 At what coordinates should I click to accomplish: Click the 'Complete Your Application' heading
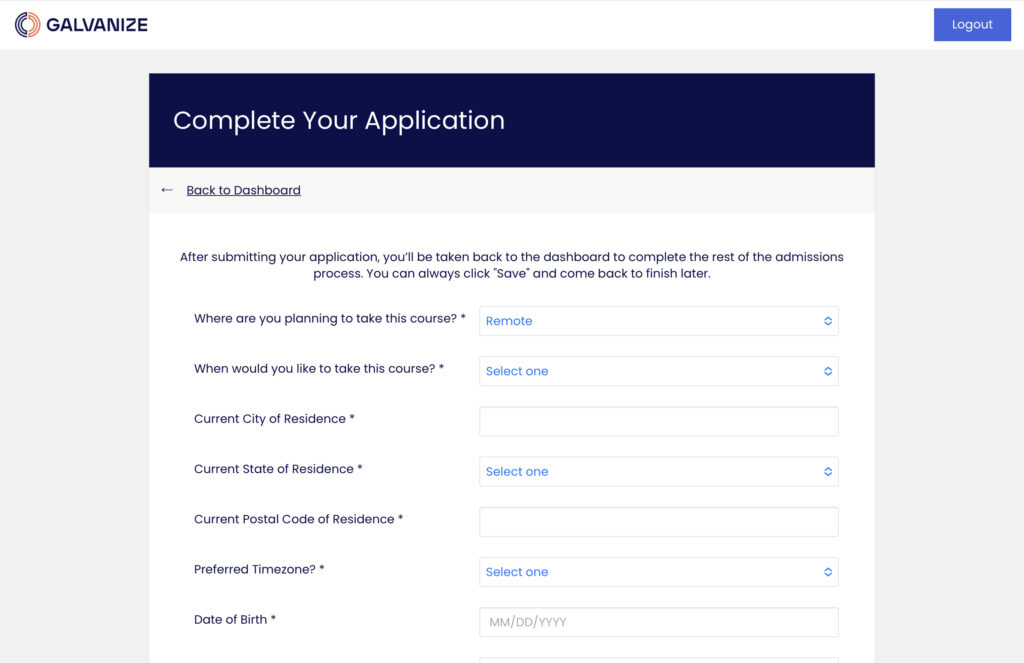click(x=339, y=121)
